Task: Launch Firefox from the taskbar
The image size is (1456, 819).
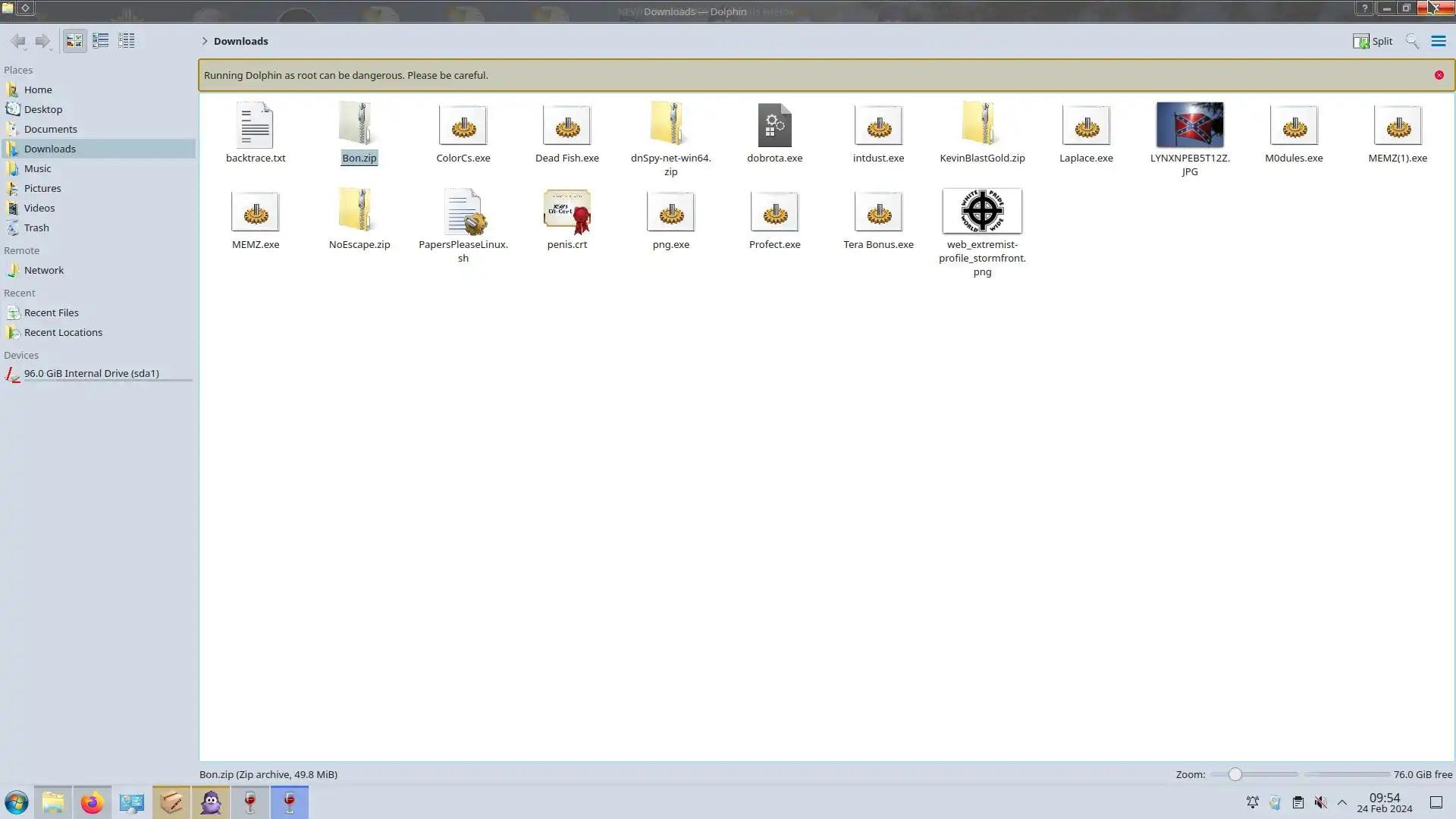Action: (x=92, y=802)
